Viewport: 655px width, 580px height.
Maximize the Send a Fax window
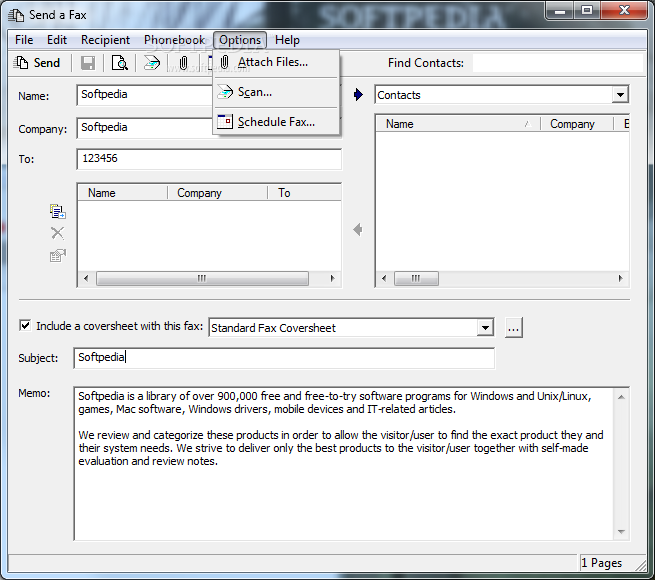tap(587, 11)
